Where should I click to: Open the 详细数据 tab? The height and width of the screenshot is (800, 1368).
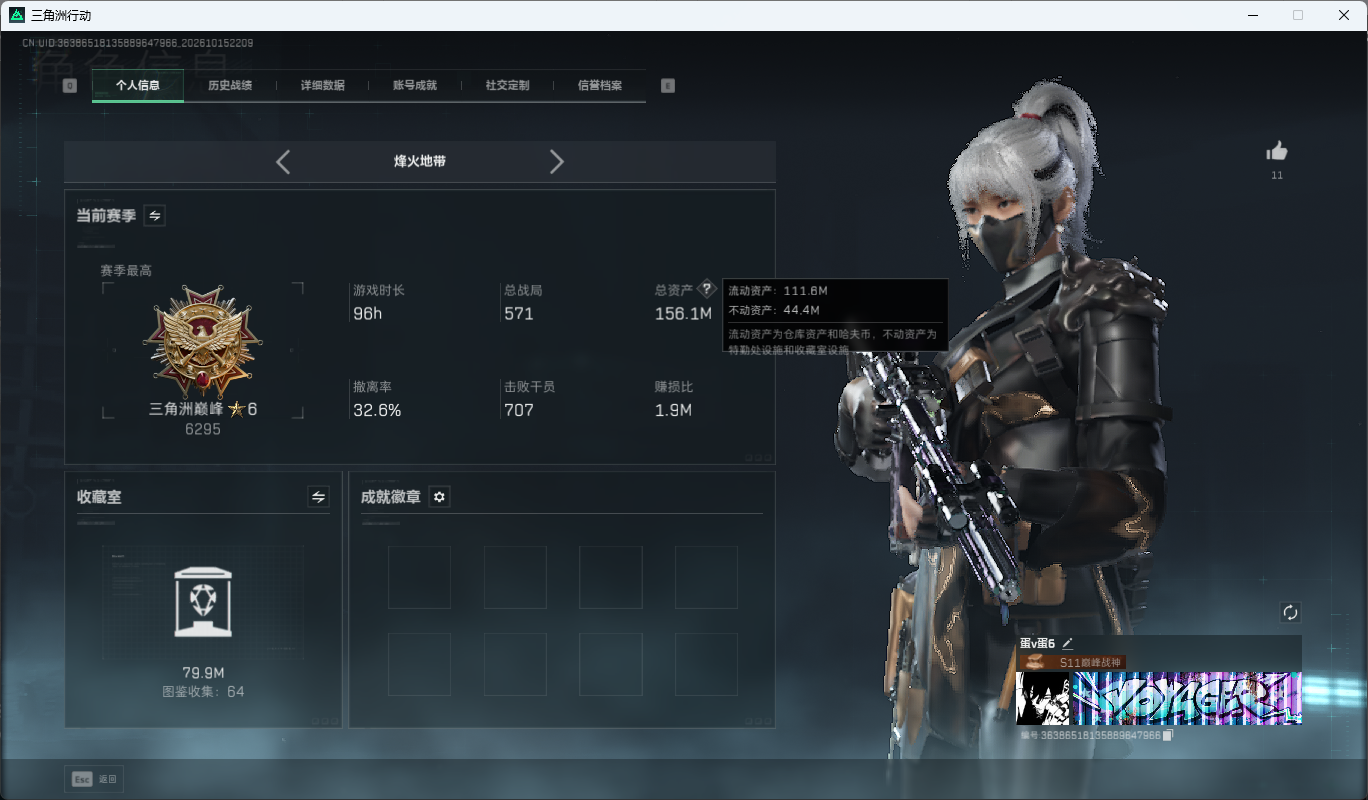[323, 86]
